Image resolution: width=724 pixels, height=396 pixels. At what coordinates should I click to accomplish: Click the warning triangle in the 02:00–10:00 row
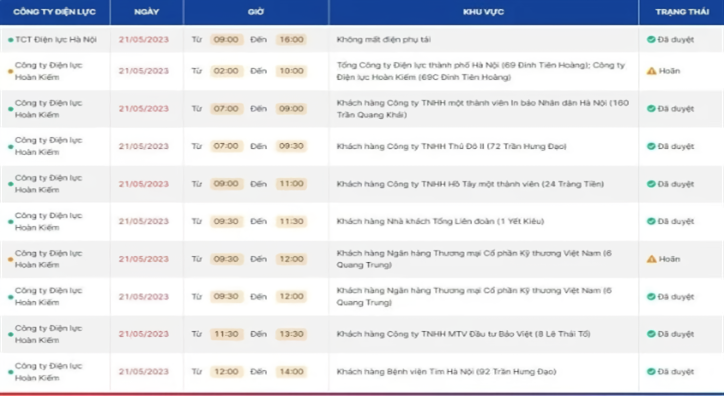(x=652, y=71)
